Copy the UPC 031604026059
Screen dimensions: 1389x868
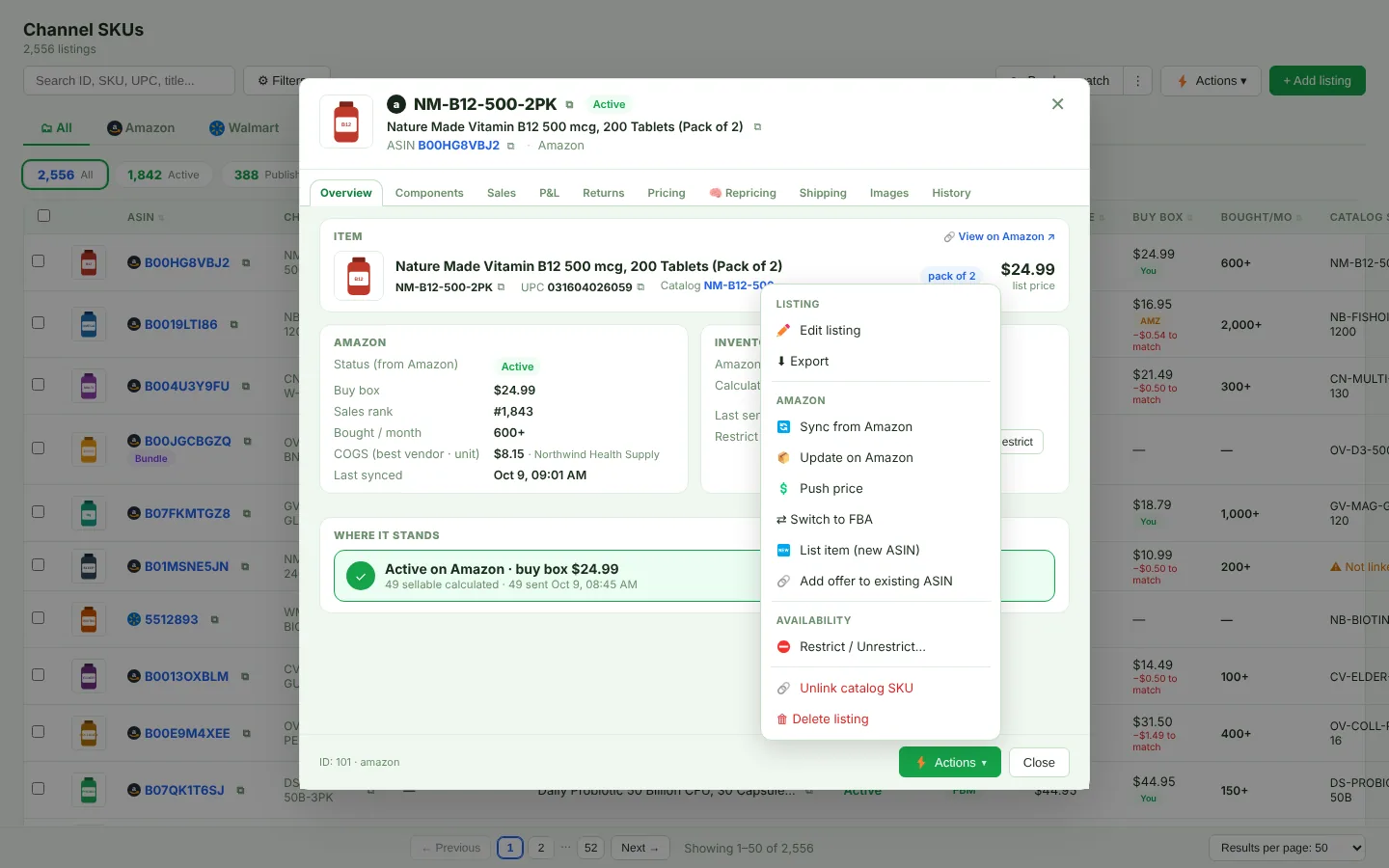pos(640,287)
